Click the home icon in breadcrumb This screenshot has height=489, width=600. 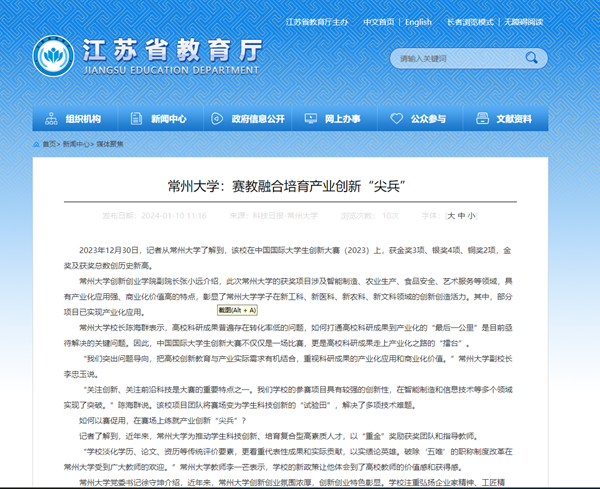click(x=36, y=144)
